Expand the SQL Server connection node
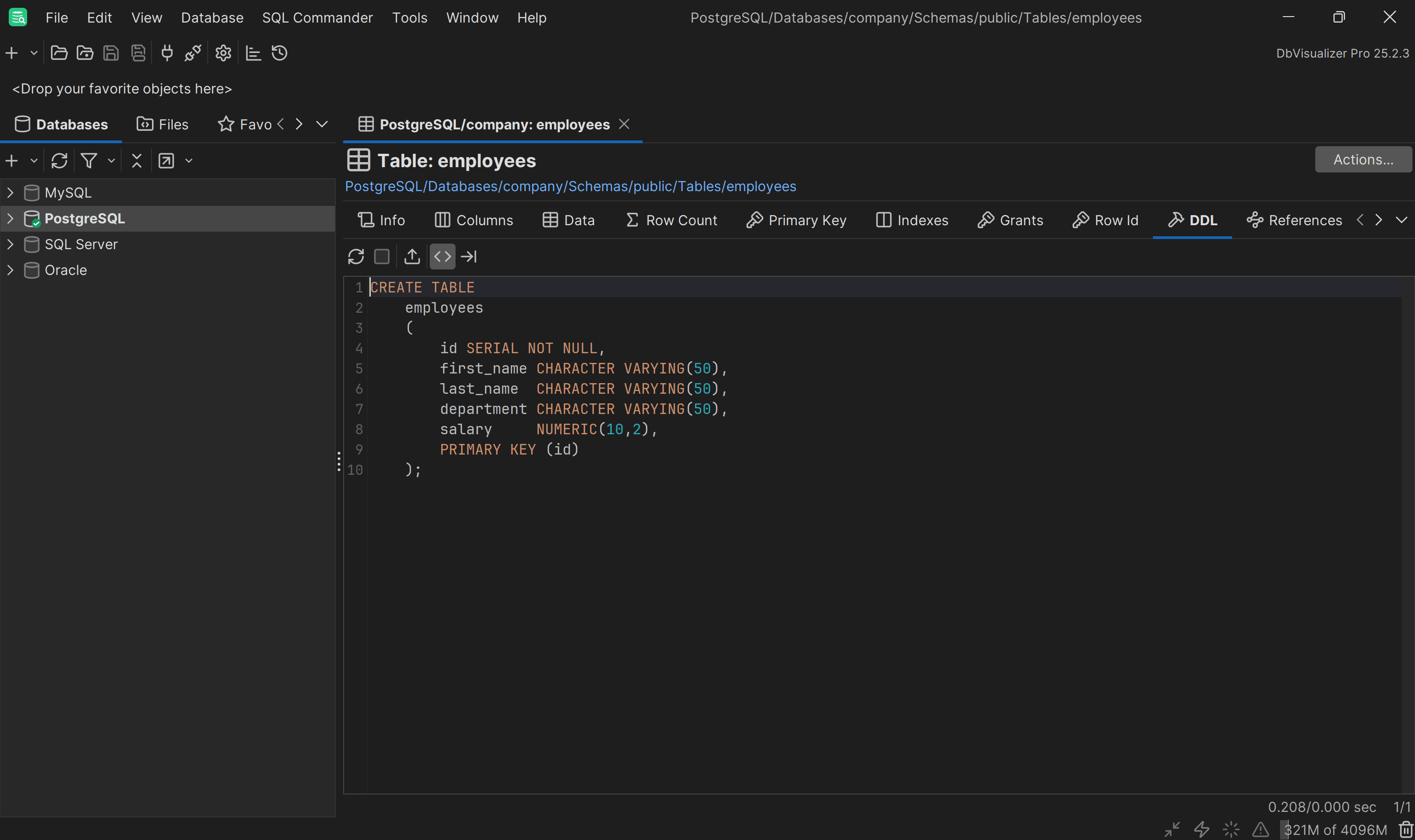Image resolution: width=1415 pixels, height=840 pixels. click(x=10, y=245)
